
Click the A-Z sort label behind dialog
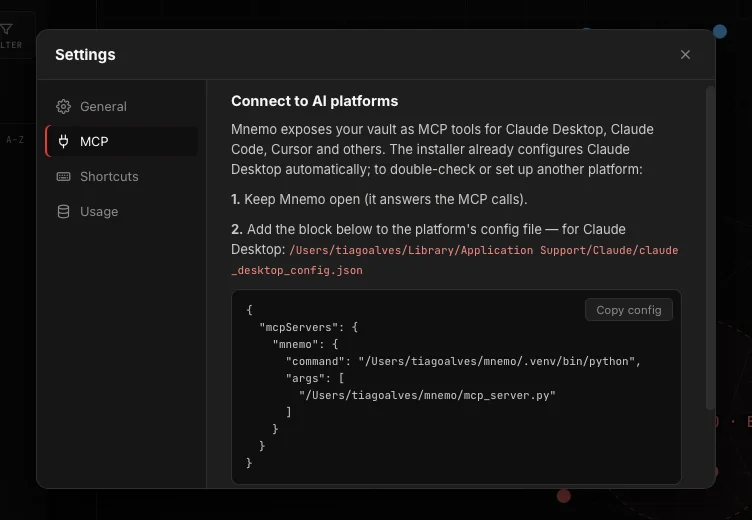pos(15,140)
